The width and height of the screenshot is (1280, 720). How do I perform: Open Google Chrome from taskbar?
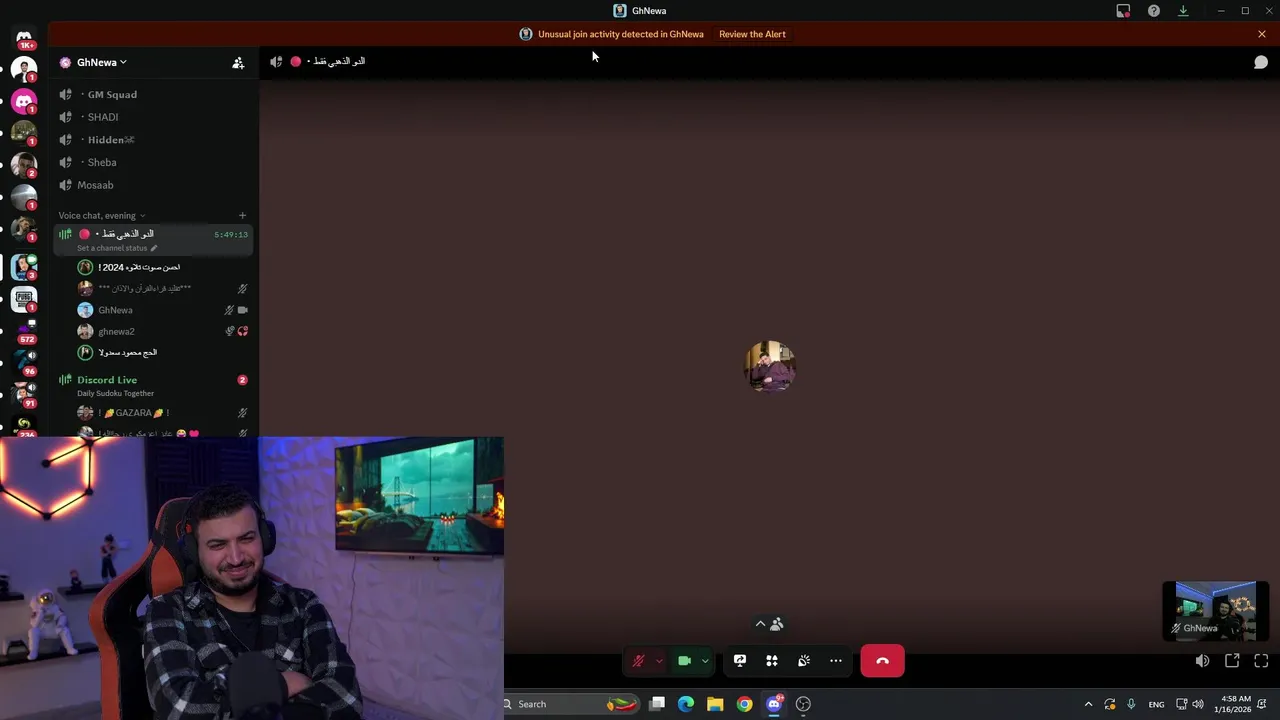pyautogui.click(x=744, y=704)
